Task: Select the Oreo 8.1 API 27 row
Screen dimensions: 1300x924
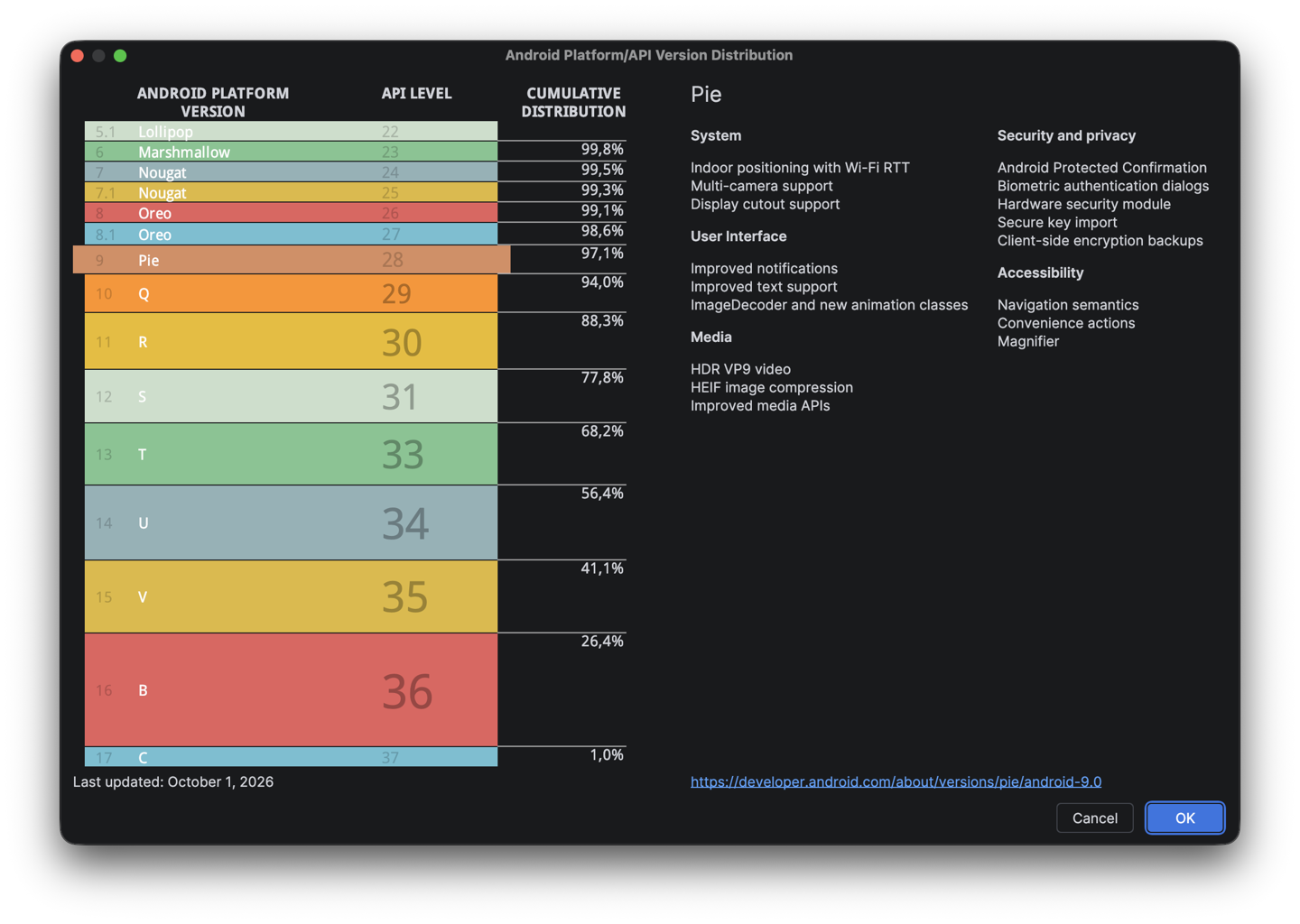Action: [x=291, y=234]
